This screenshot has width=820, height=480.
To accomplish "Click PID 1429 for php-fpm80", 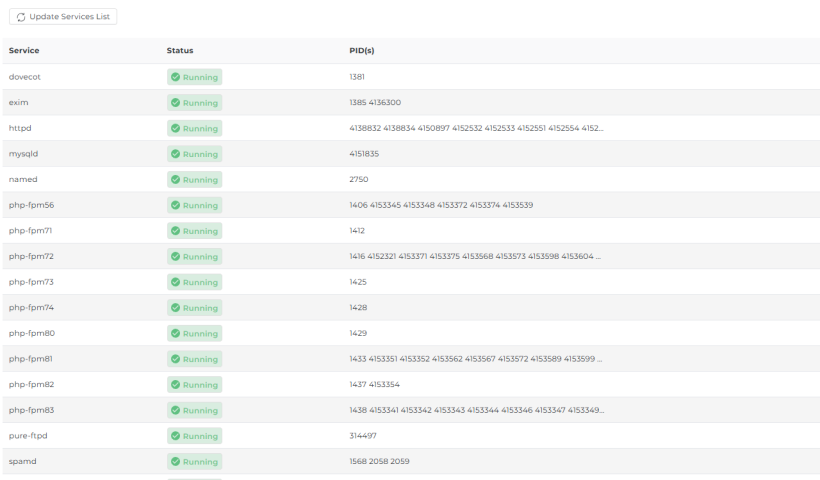I will pos(358,333).
